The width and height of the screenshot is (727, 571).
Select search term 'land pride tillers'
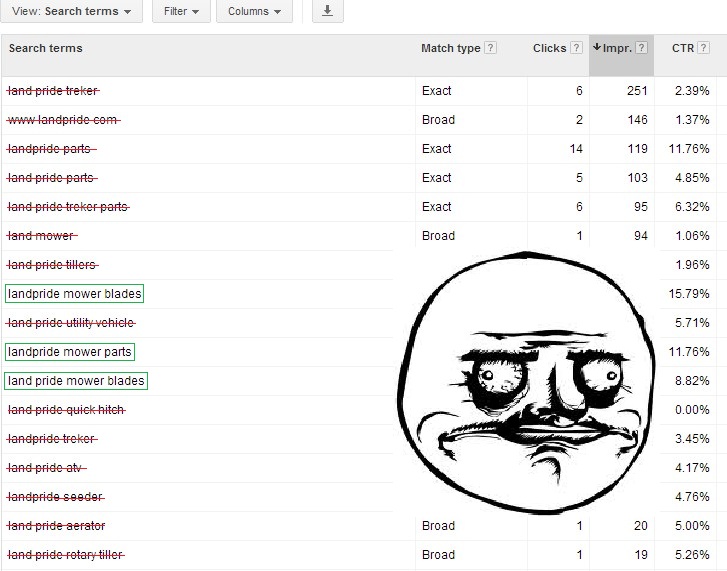(52, 265)
